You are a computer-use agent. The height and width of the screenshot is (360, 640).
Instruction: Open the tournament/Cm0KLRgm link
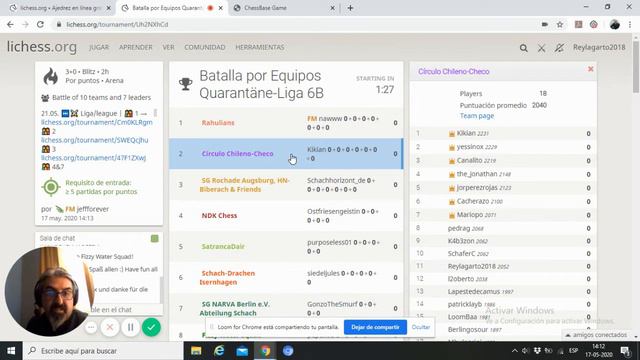tap(97, 122)
